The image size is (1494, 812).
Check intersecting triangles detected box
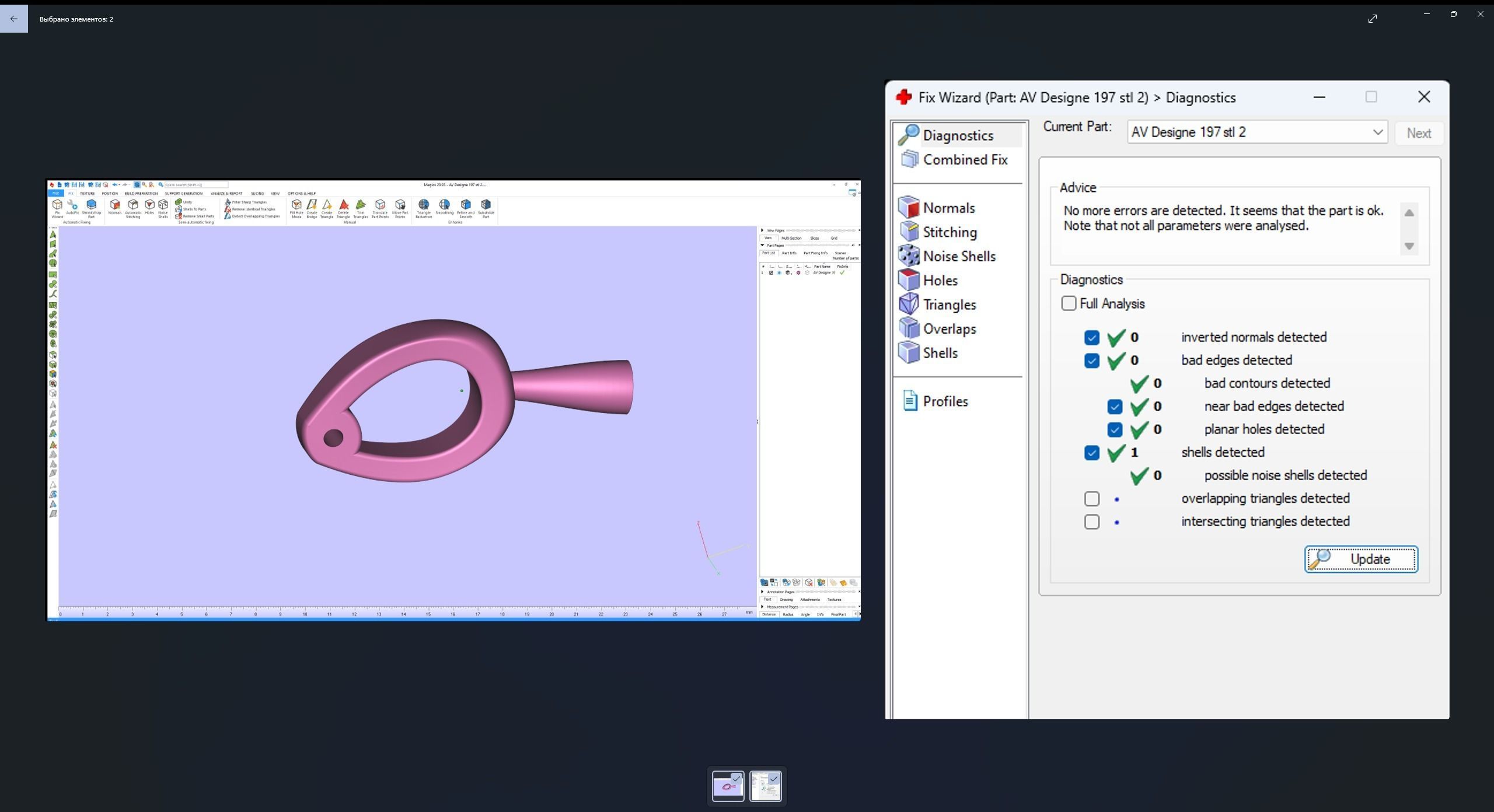pos(1092,522)
